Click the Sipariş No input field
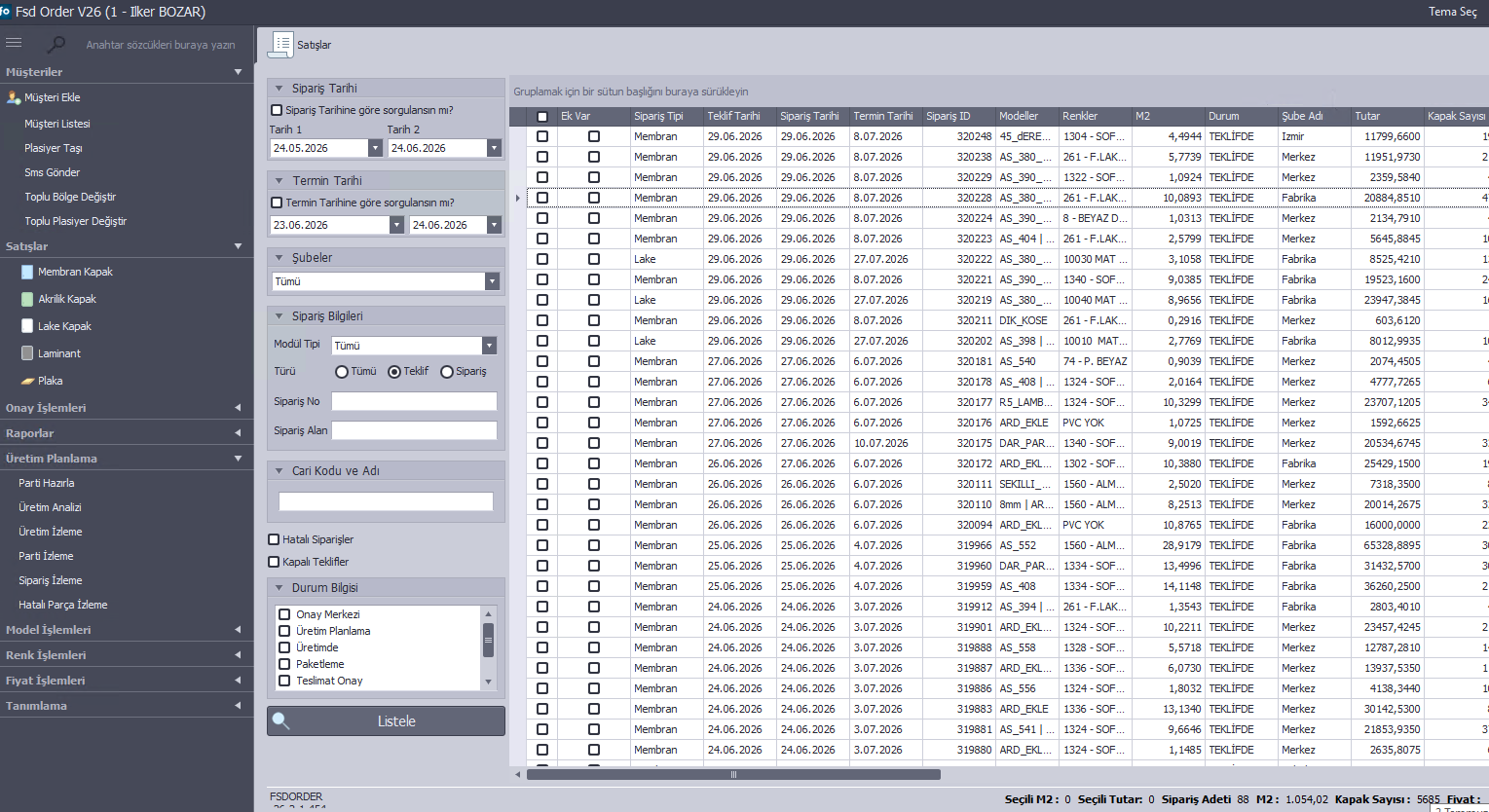The height and width of the screenshot is (812, 1489). (414, 401)
